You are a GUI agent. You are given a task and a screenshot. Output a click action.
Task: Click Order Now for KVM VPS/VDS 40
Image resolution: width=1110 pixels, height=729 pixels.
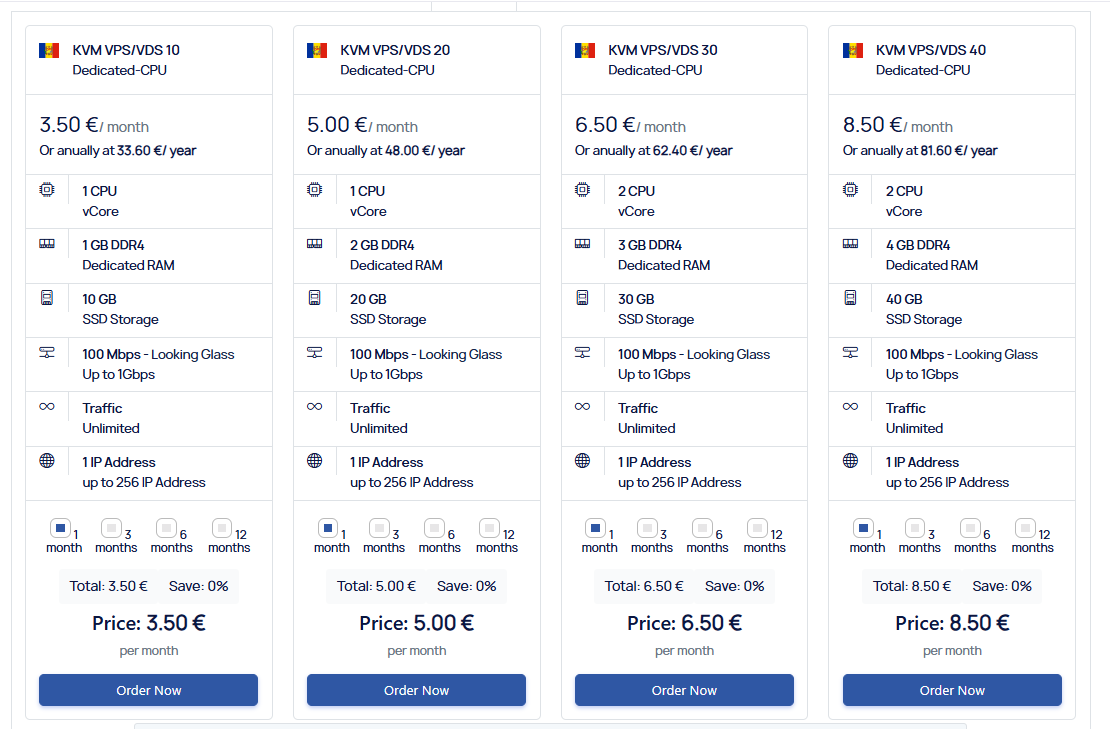[x=952, y=690]
